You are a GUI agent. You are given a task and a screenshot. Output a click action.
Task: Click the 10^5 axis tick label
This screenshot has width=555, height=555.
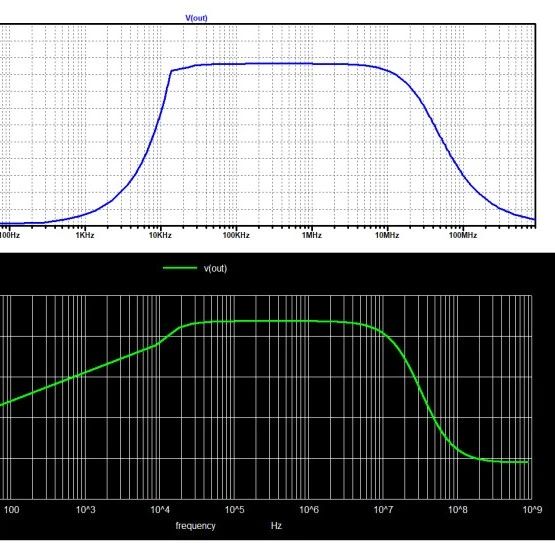(x=234, y=510)
